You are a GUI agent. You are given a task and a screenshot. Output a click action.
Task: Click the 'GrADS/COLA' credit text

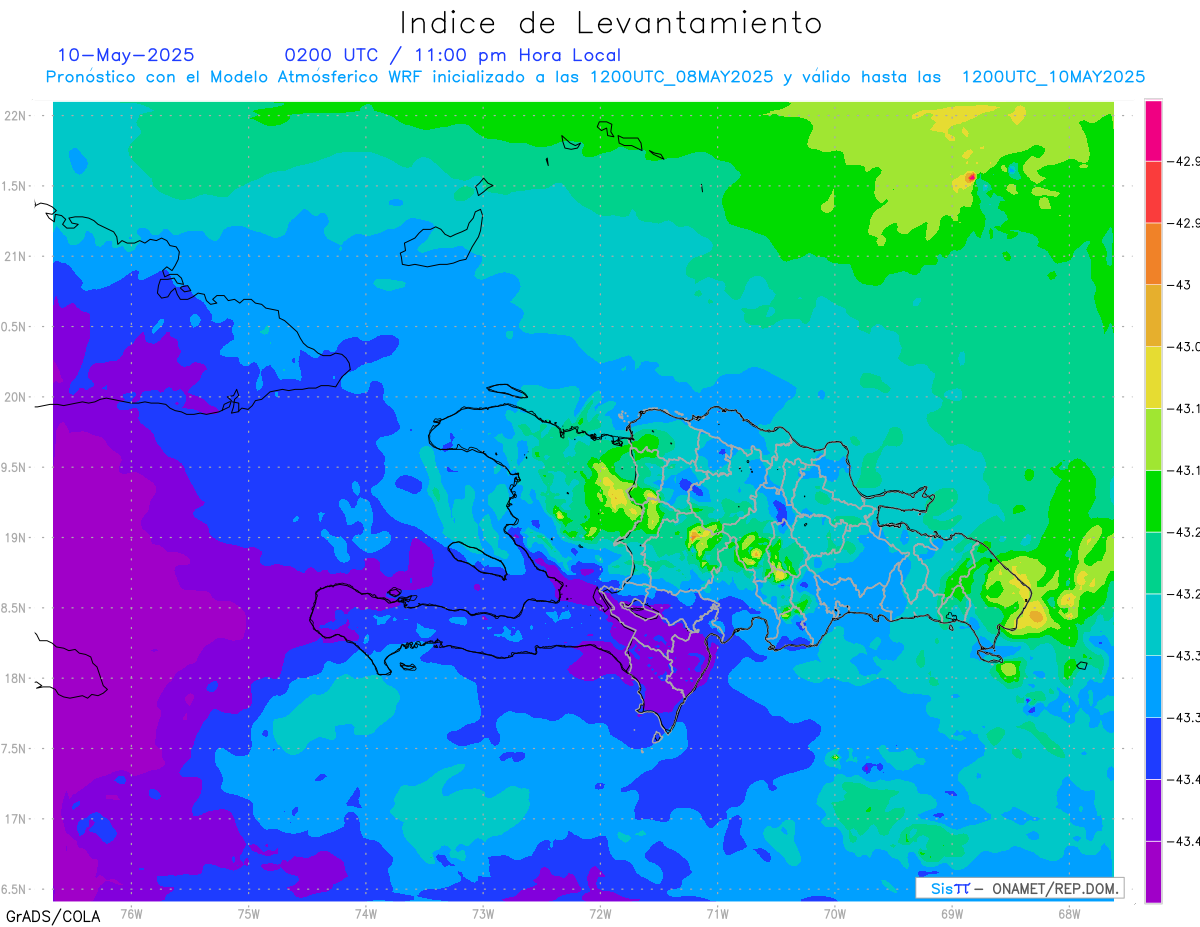coord(53,916)
